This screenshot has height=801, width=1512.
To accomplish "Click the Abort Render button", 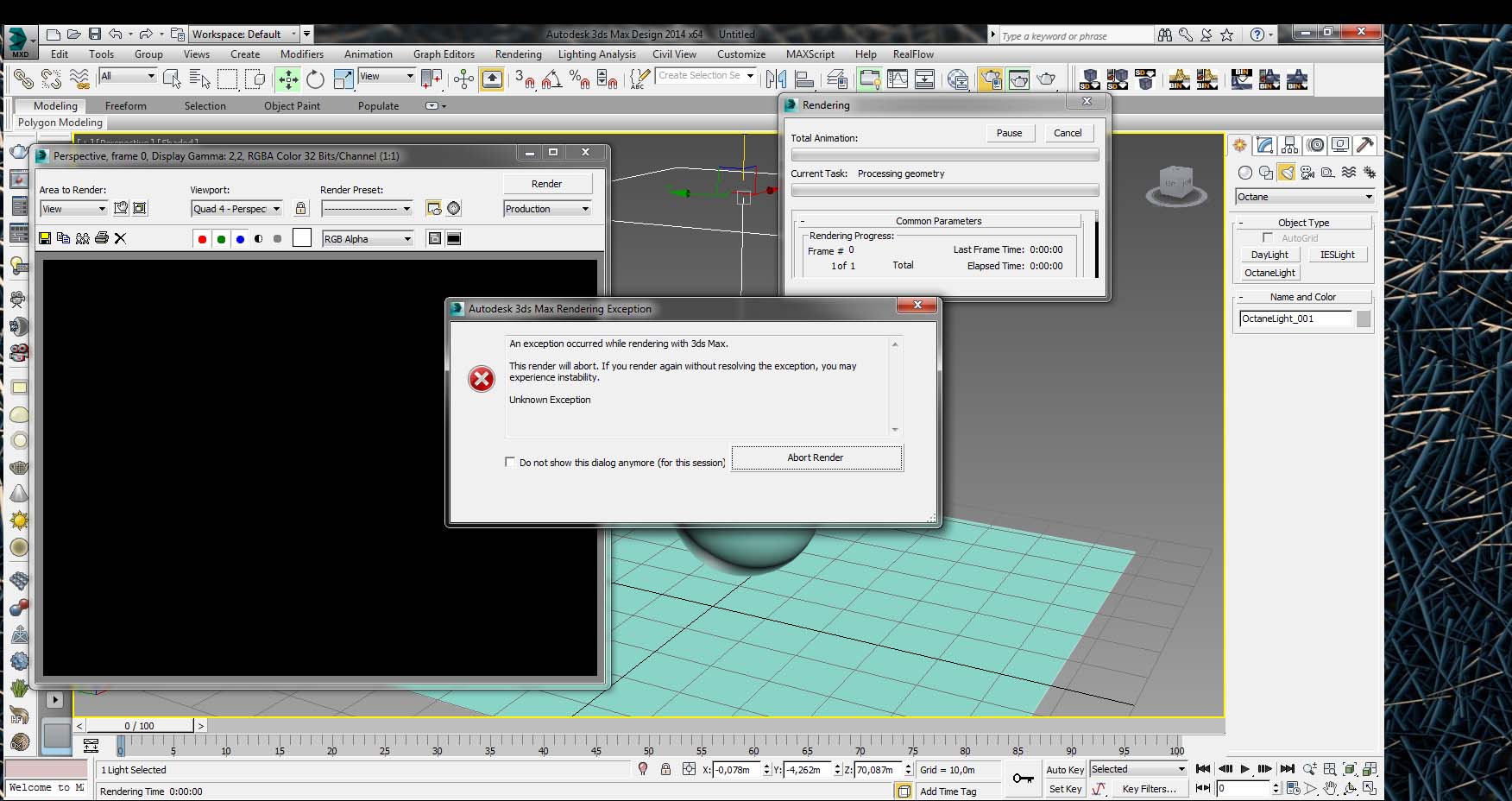I will tap(816, 457).
